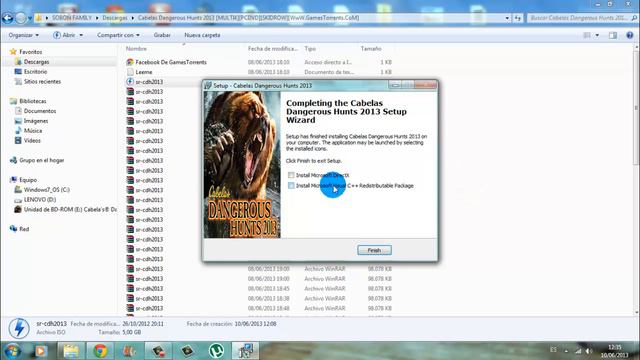640x360 pixels.
Task: Click the refresh button beside address bar
Action: [x=518, y=18]
